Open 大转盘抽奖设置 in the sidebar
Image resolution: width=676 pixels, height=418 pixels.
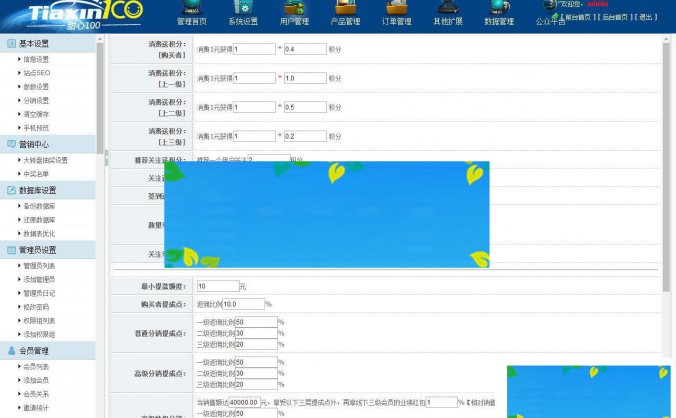click(x=45, y=160)
